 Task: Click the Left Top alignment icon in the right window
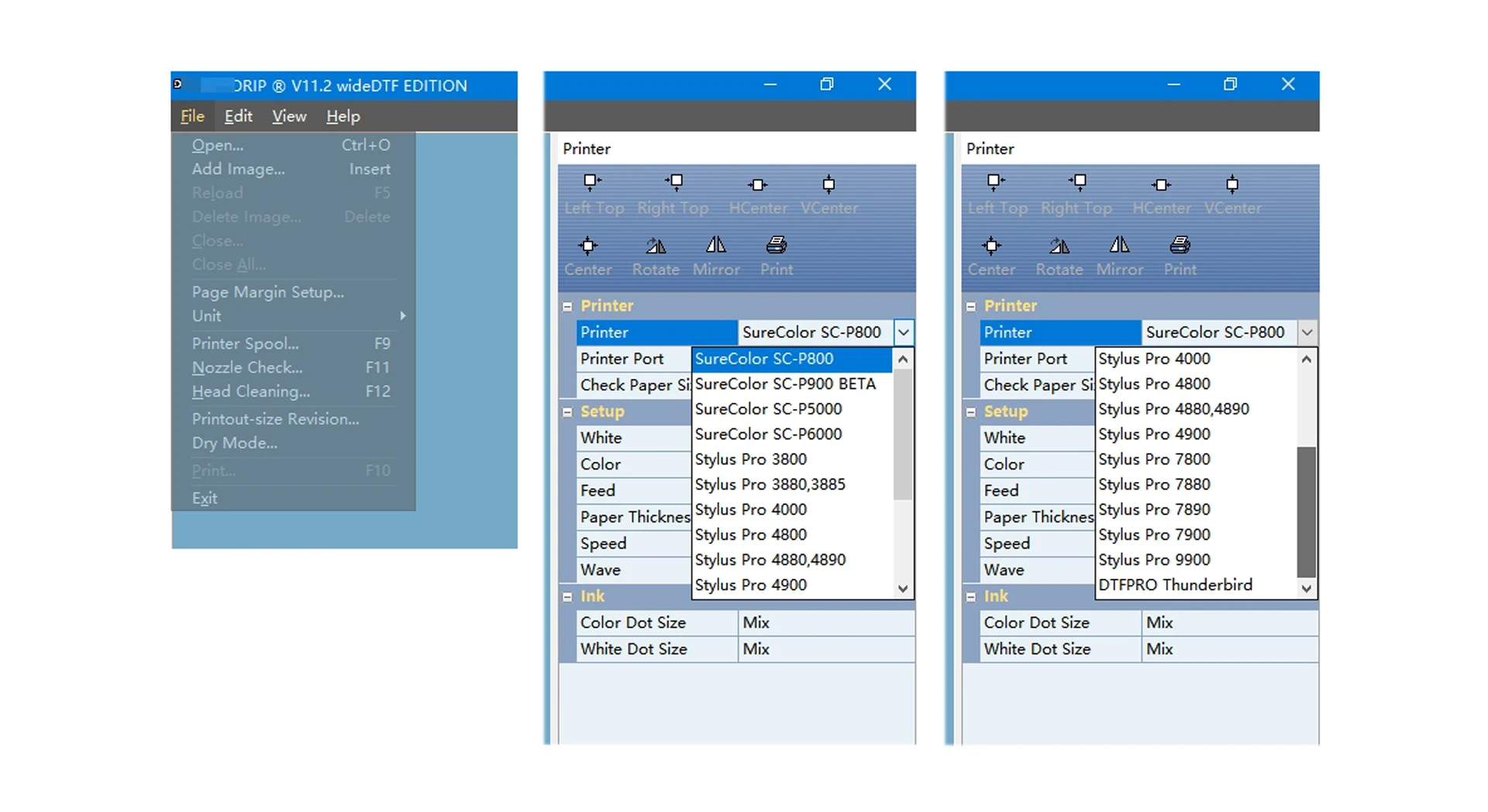click(995, 183)
